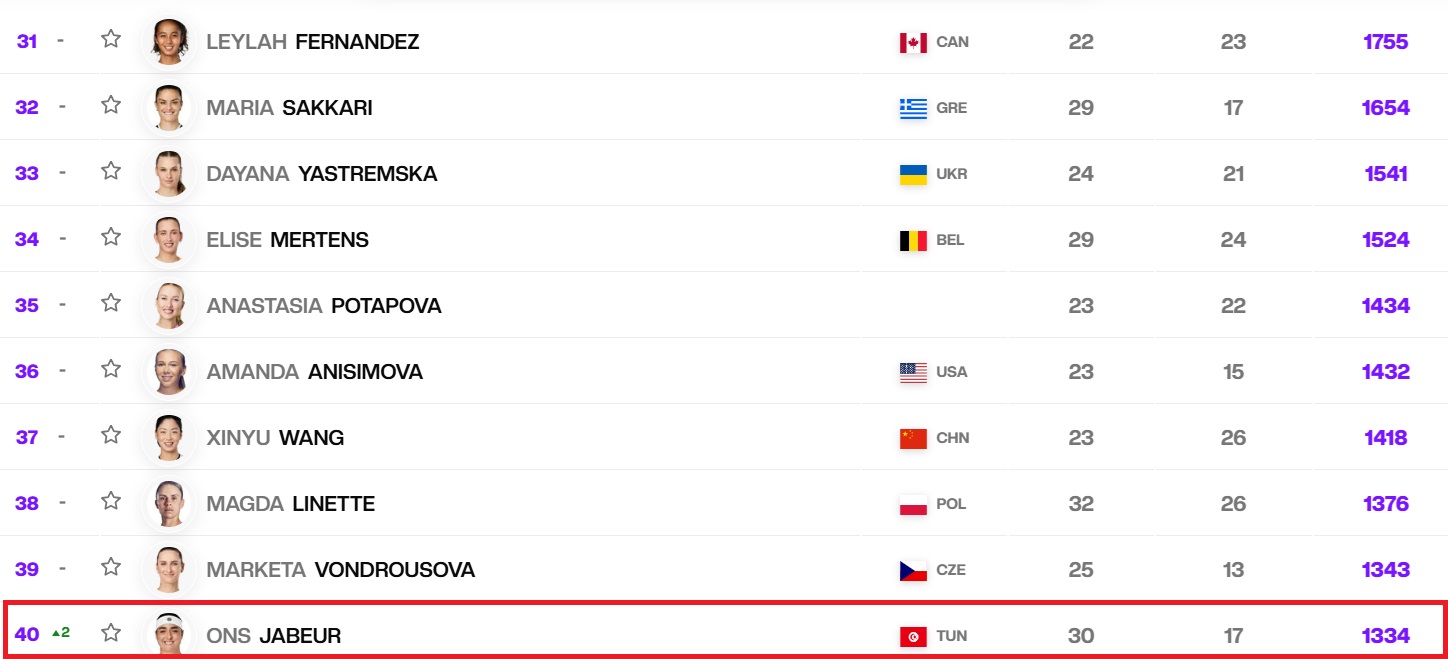This screenshot has height=659, width=1448.
Task: Star Dayana Yastremska as a favorite
Action: 111,171
